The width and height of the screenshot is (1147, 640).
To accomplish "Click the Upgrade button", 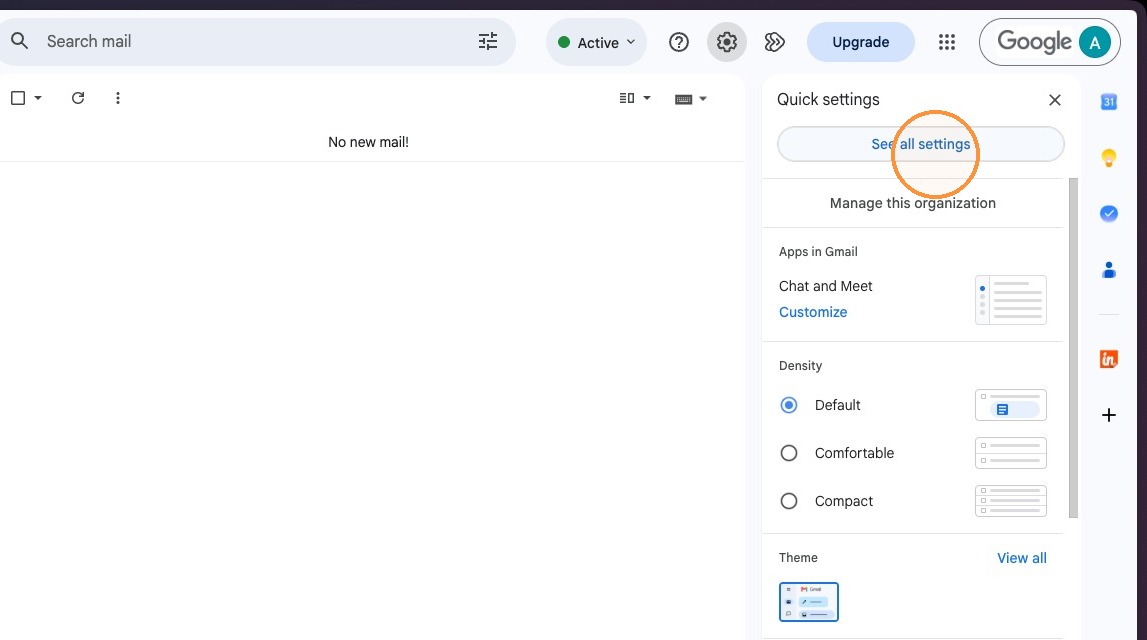I will (860, 42).
